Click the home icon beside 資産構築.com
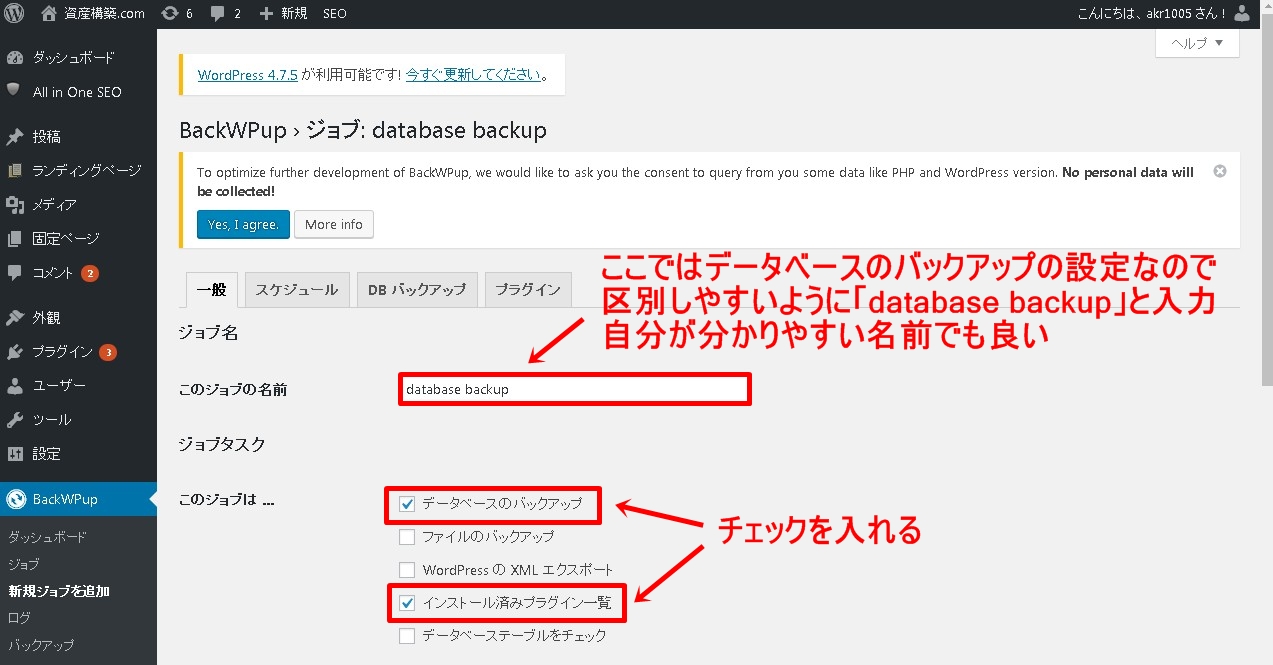This screenshot has height=665, width=1273. pyautogui.click(x=49, y=14)
